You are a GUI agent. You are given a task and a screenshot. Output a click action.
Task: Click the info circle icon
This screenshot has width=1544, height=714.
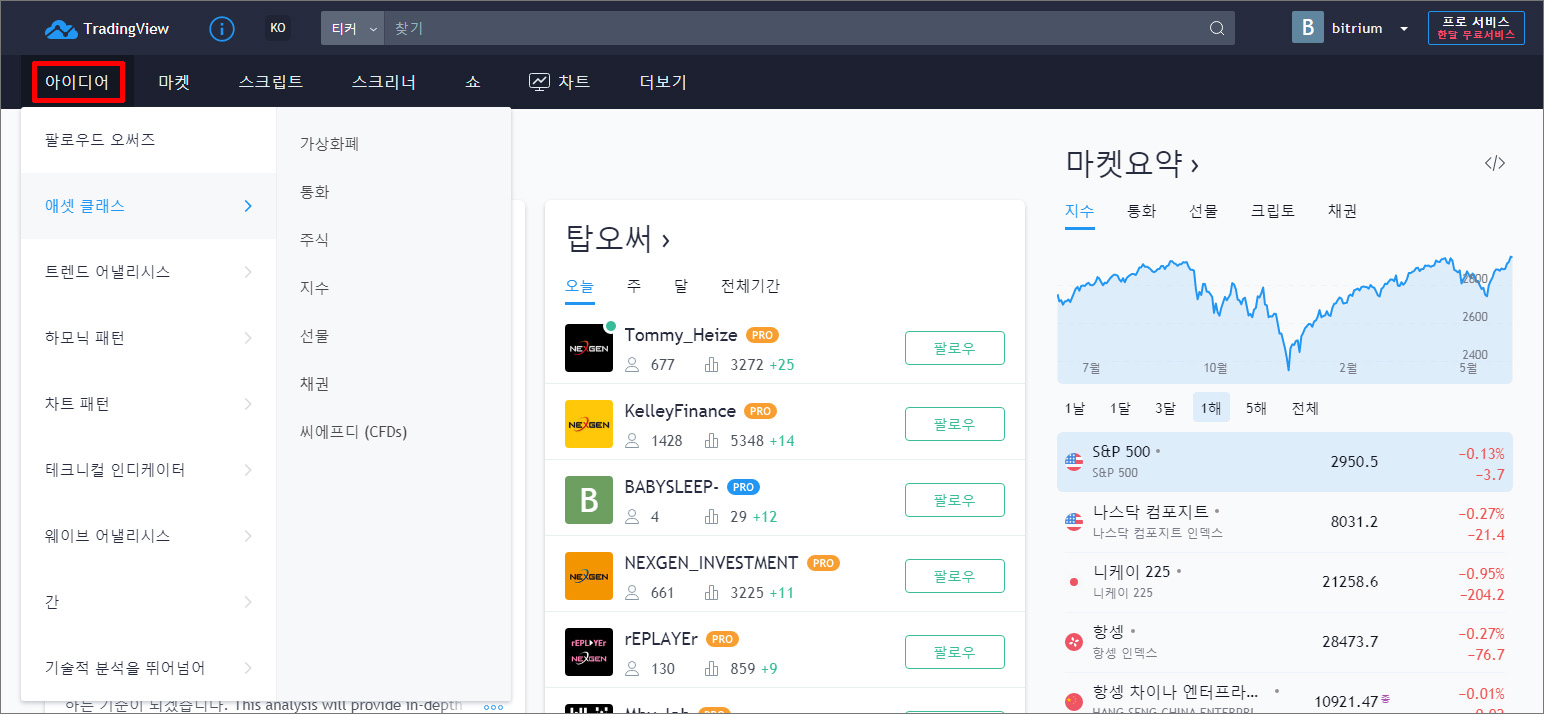point(222,28)
